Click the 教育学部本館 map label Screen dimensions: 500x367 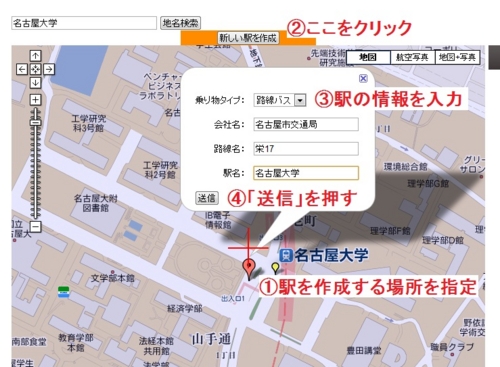[76, 343]
